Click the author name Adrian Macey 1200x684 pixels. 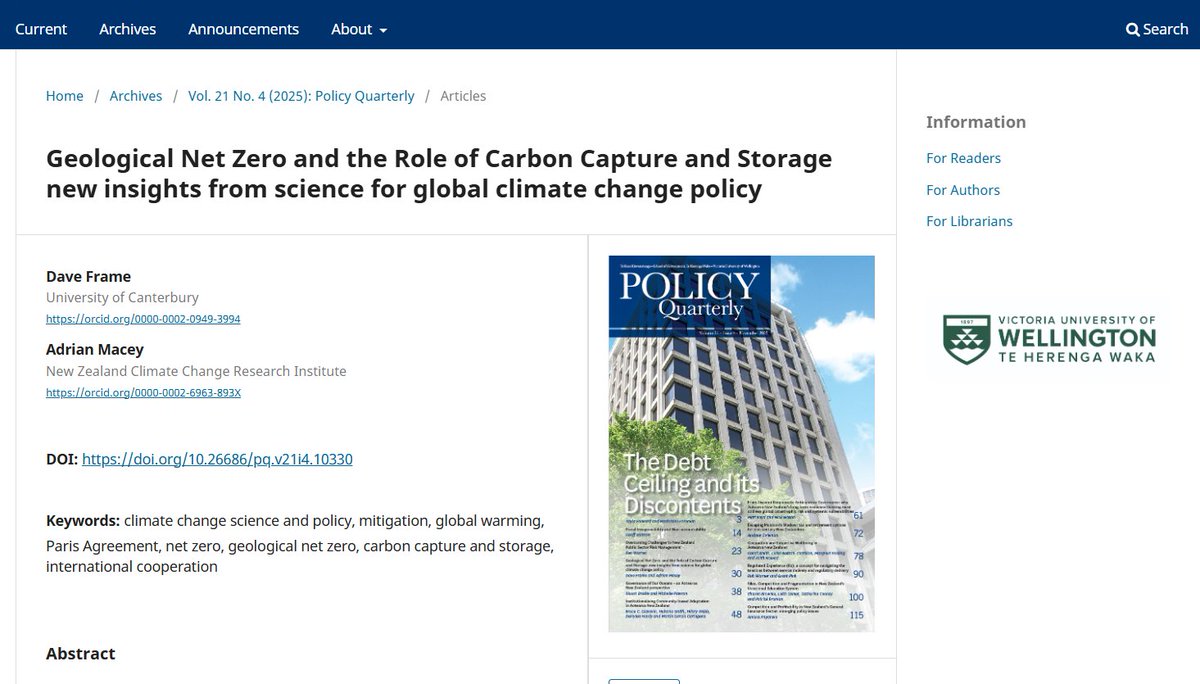click(95, 349)
